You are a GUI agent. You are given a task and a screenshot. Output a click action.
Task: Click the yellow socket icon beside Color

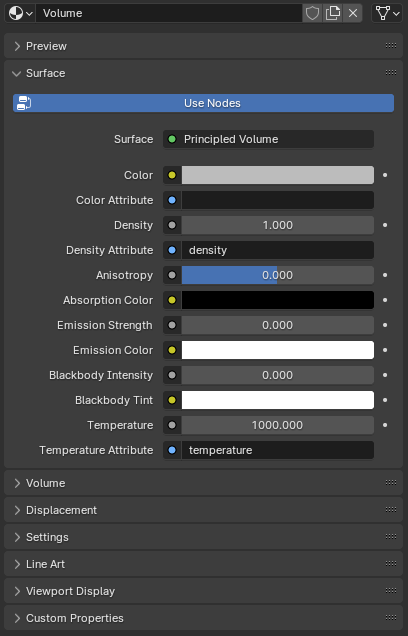point(172,175)
